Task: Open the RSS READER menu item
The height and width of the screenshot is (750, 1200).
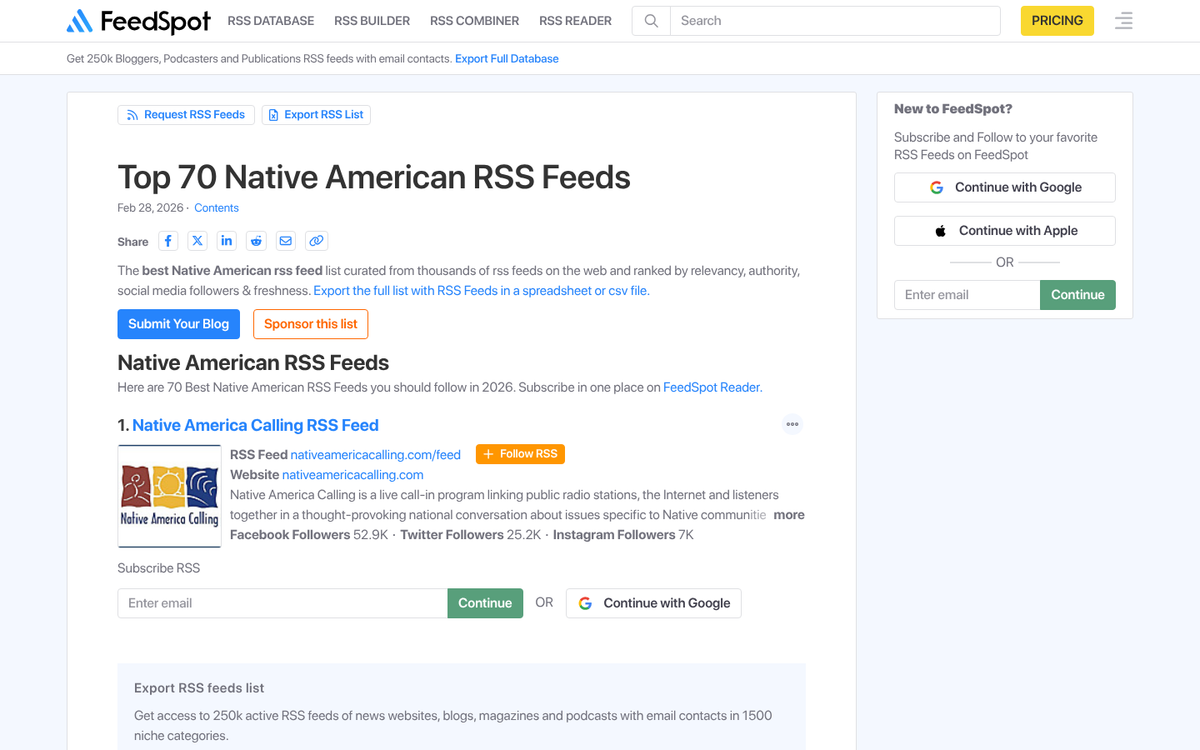Action: point(575,20)
